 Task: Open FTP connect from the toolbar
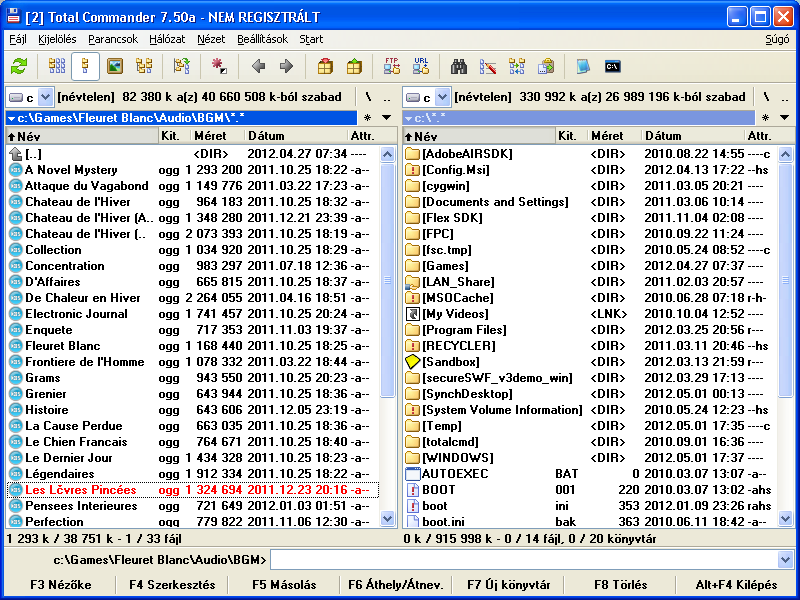click(392, 66)
